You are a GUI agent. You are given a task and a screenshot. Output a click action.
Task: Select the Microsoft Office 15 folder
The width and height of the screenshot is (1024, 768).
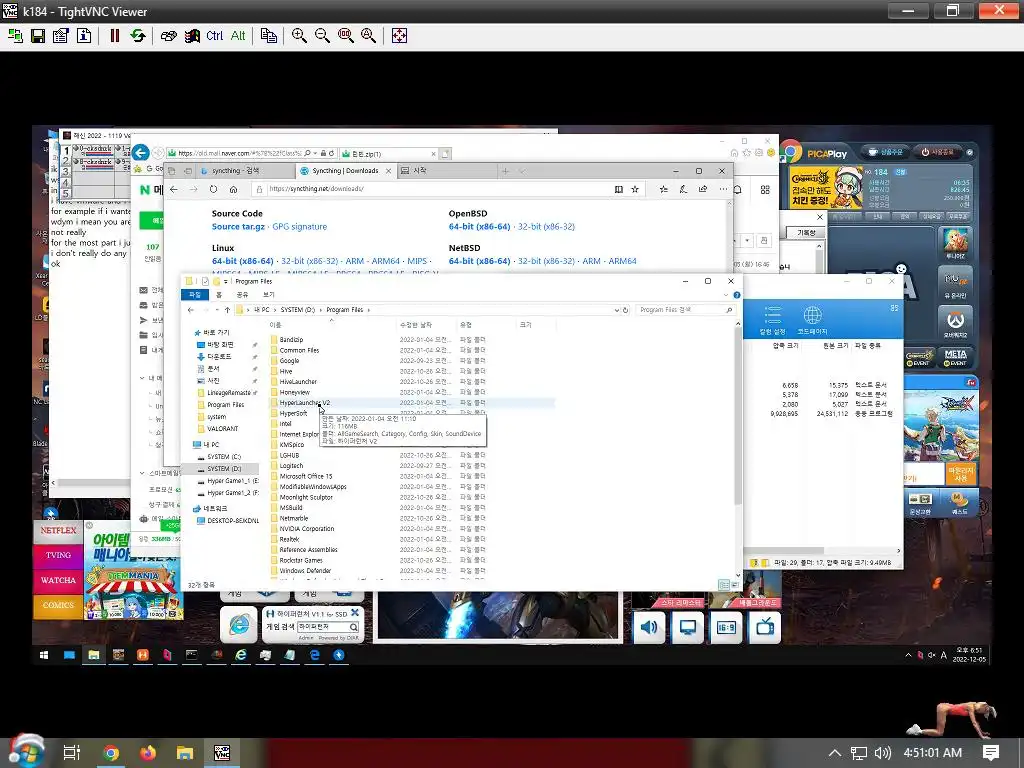[306, 476]
